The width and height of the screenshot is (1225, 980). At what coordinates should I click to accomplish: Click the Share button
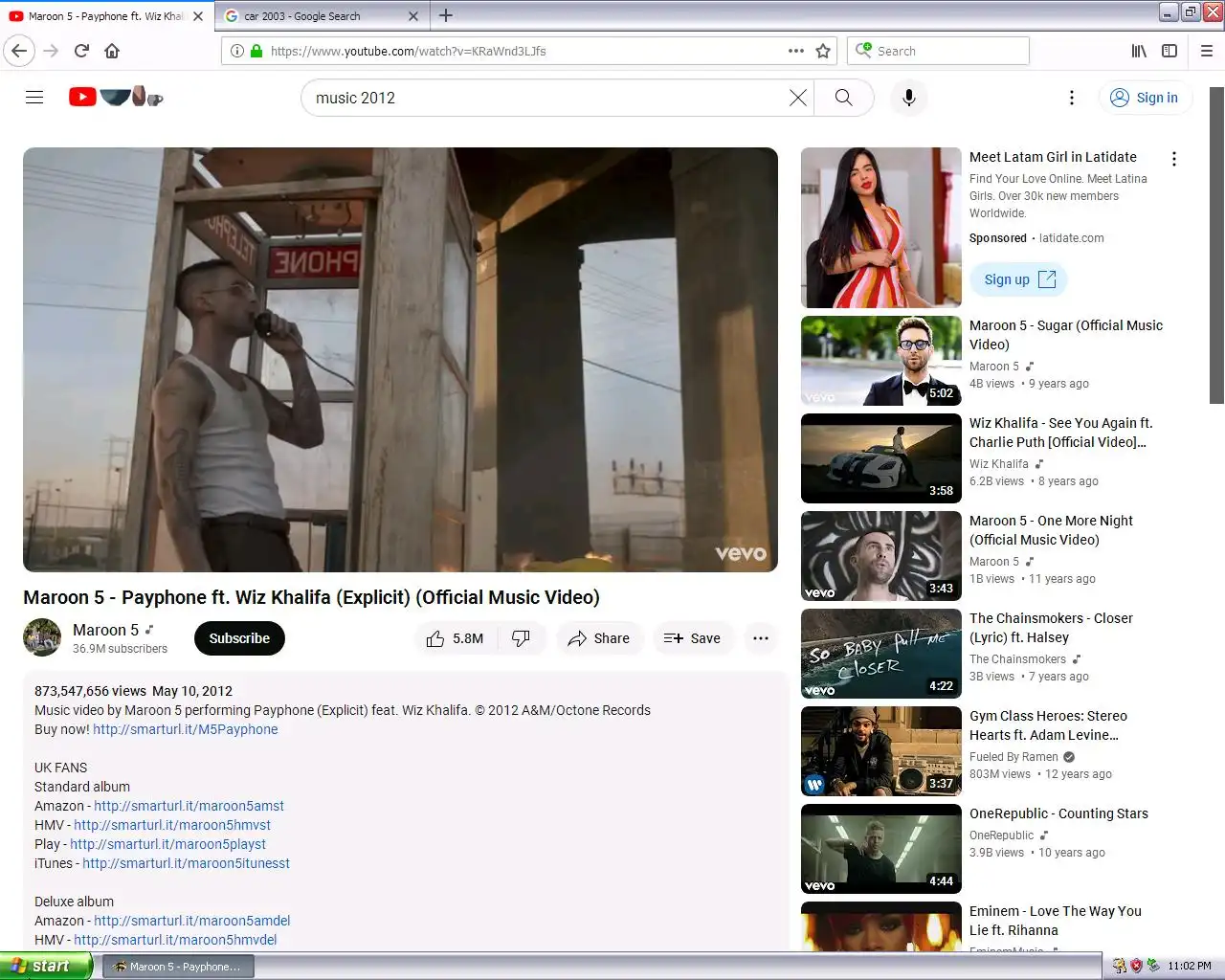(599, 638)
